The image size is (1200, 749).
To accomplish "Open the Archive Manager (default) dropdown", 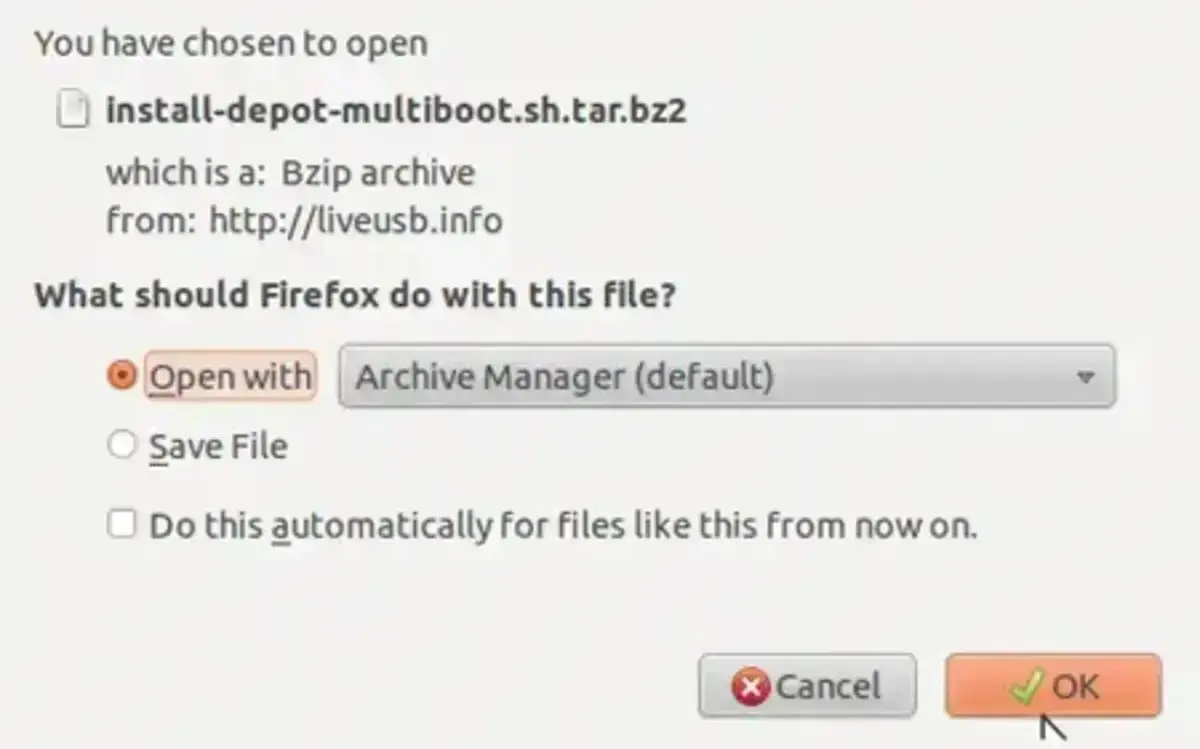I will [725, 377].
